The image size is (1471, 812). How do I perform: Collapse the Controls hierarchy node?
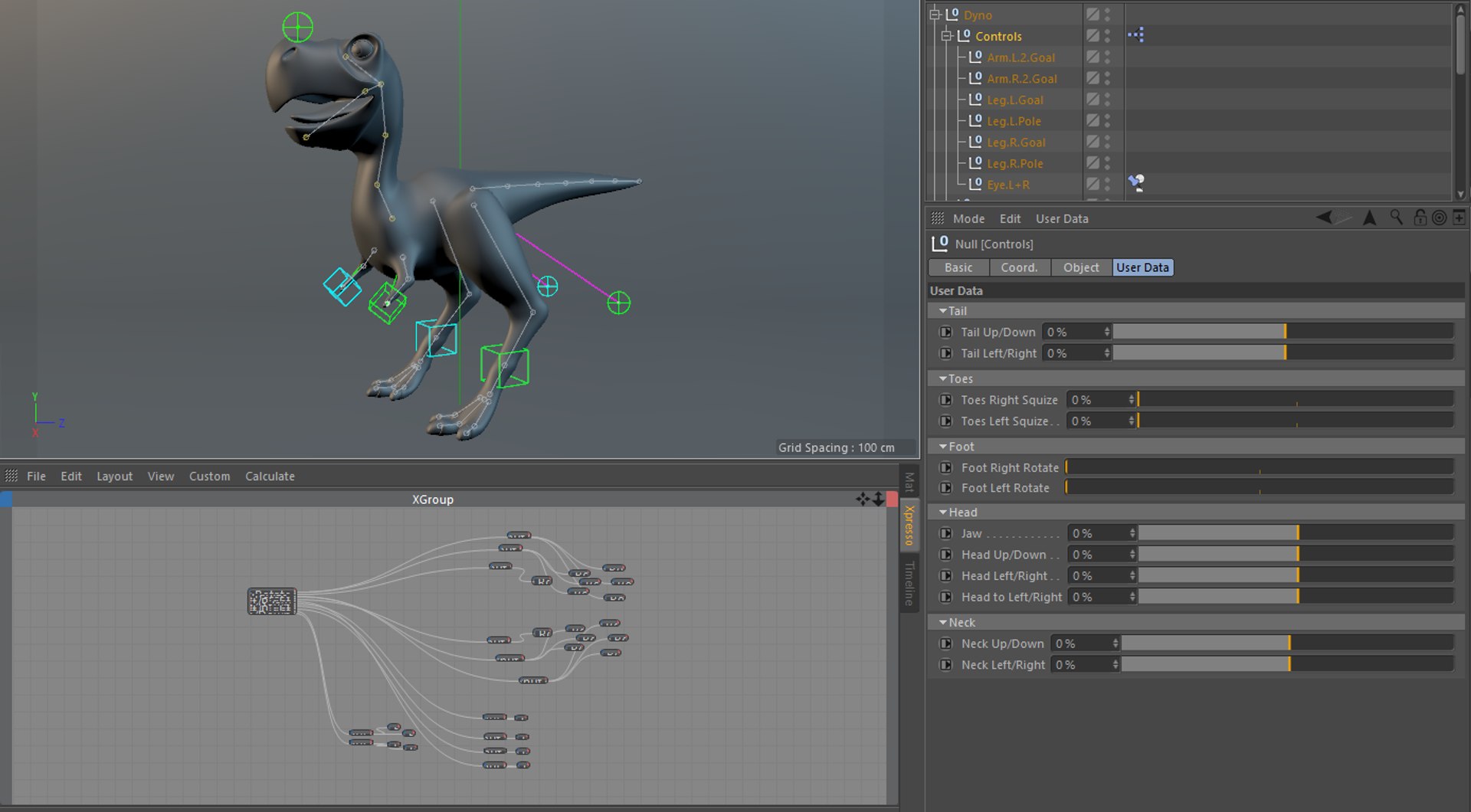click(947, 36)
